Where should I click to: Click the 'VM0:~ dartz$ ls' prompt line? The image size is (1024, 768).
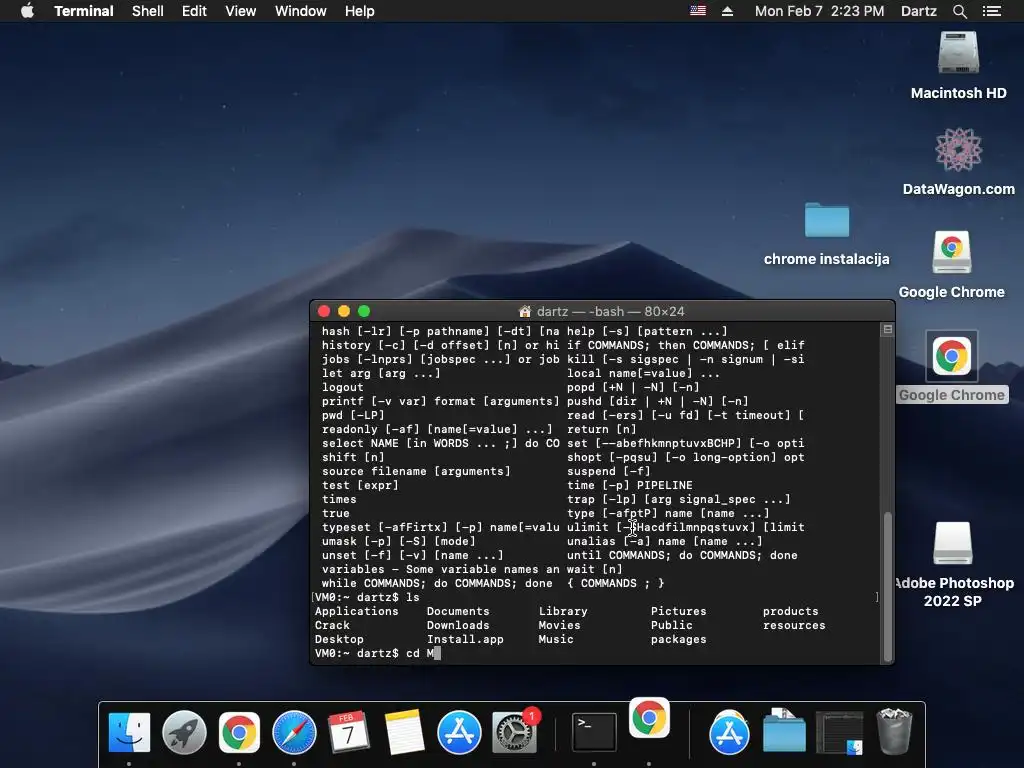(x=367, y=597)
